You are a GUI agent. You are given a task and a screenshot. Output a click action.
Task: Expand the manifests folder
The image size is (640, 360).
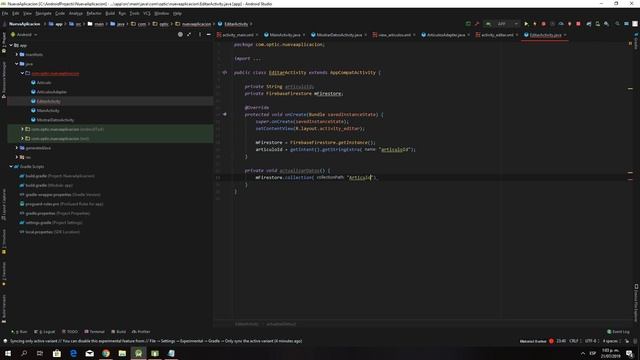pos(17,54)
